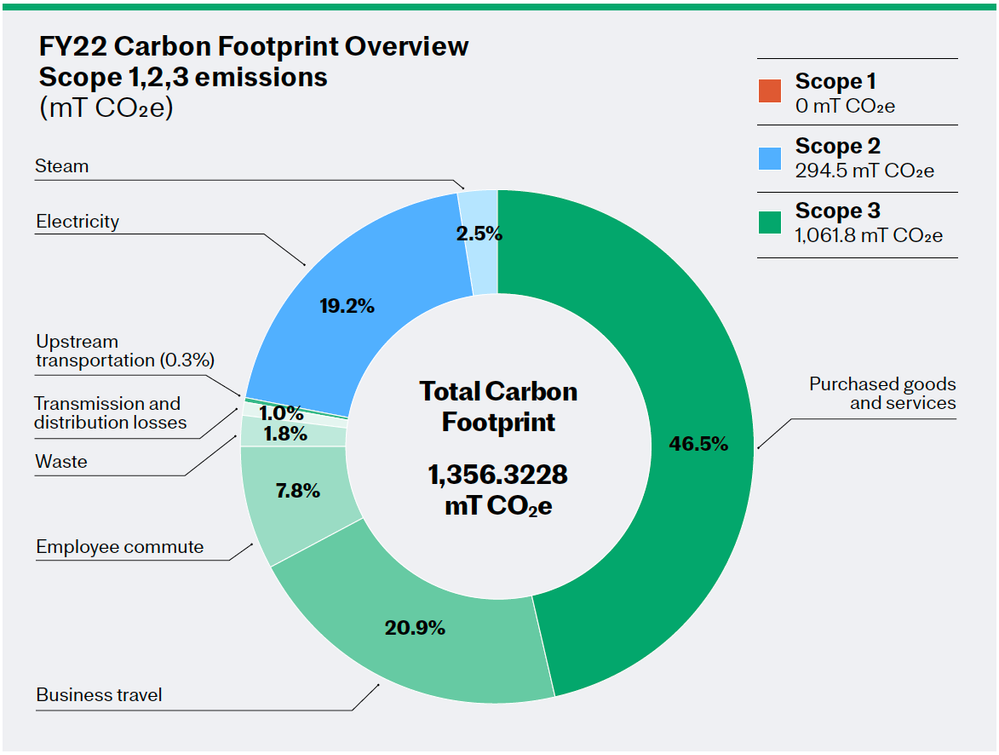
Task: Click the Upstream transportation (0.3%) label
Action: tap(125, 351)
